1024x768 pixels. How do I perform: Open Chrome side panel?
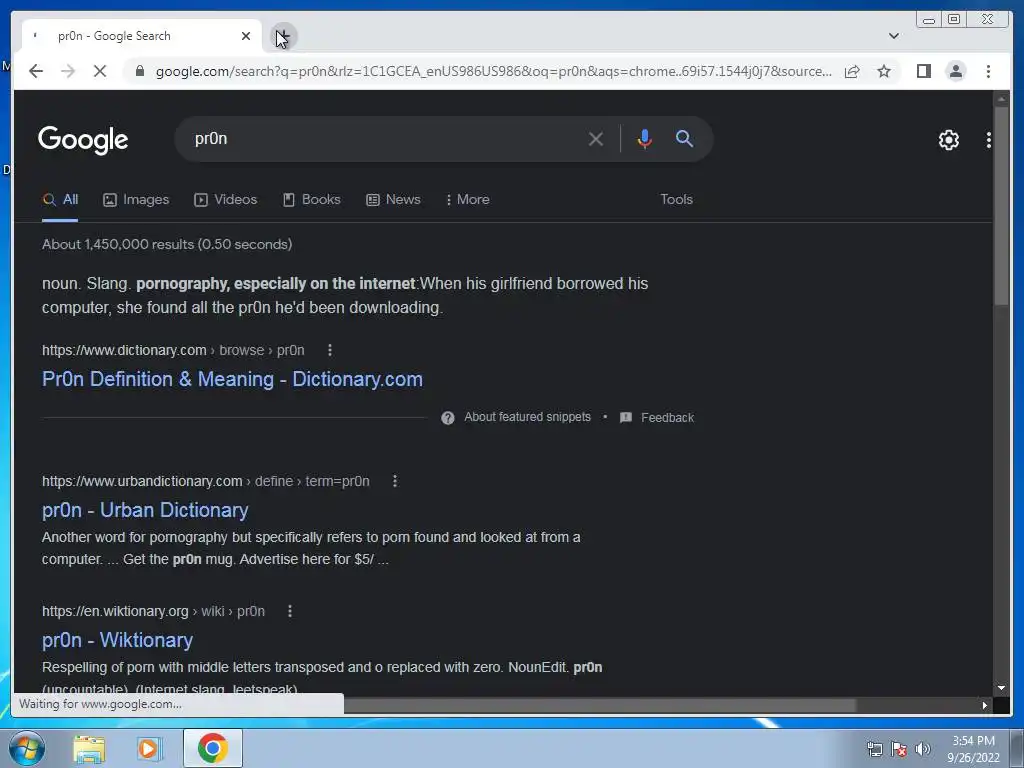pos(923,71)
